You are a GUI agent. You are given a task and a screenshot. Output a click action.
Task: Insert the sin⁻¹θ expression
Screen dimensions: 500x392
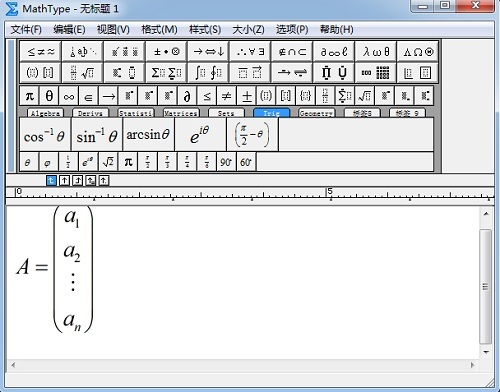click(97, 135)
